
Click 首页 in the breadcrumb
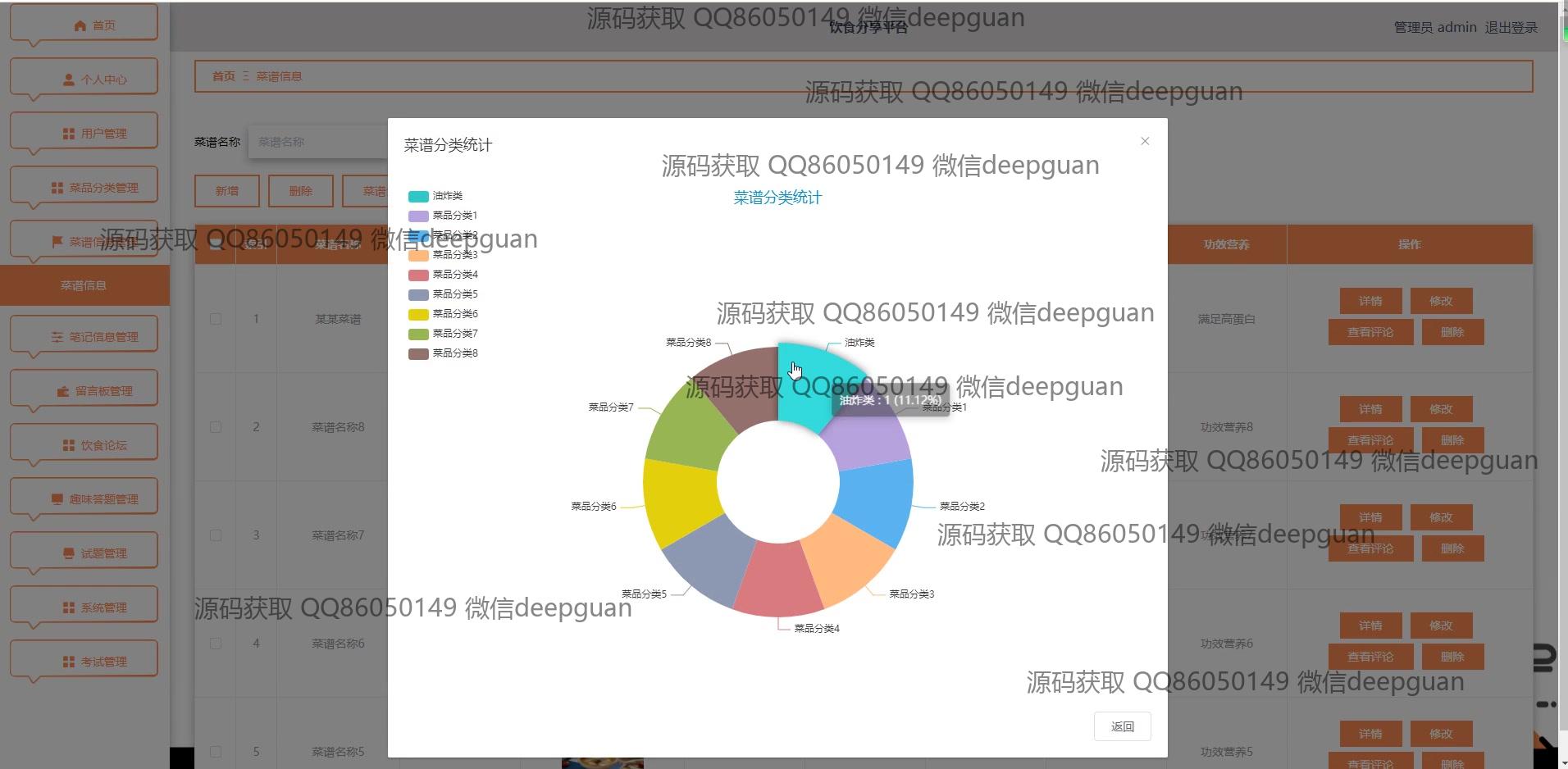click(223, 76)
